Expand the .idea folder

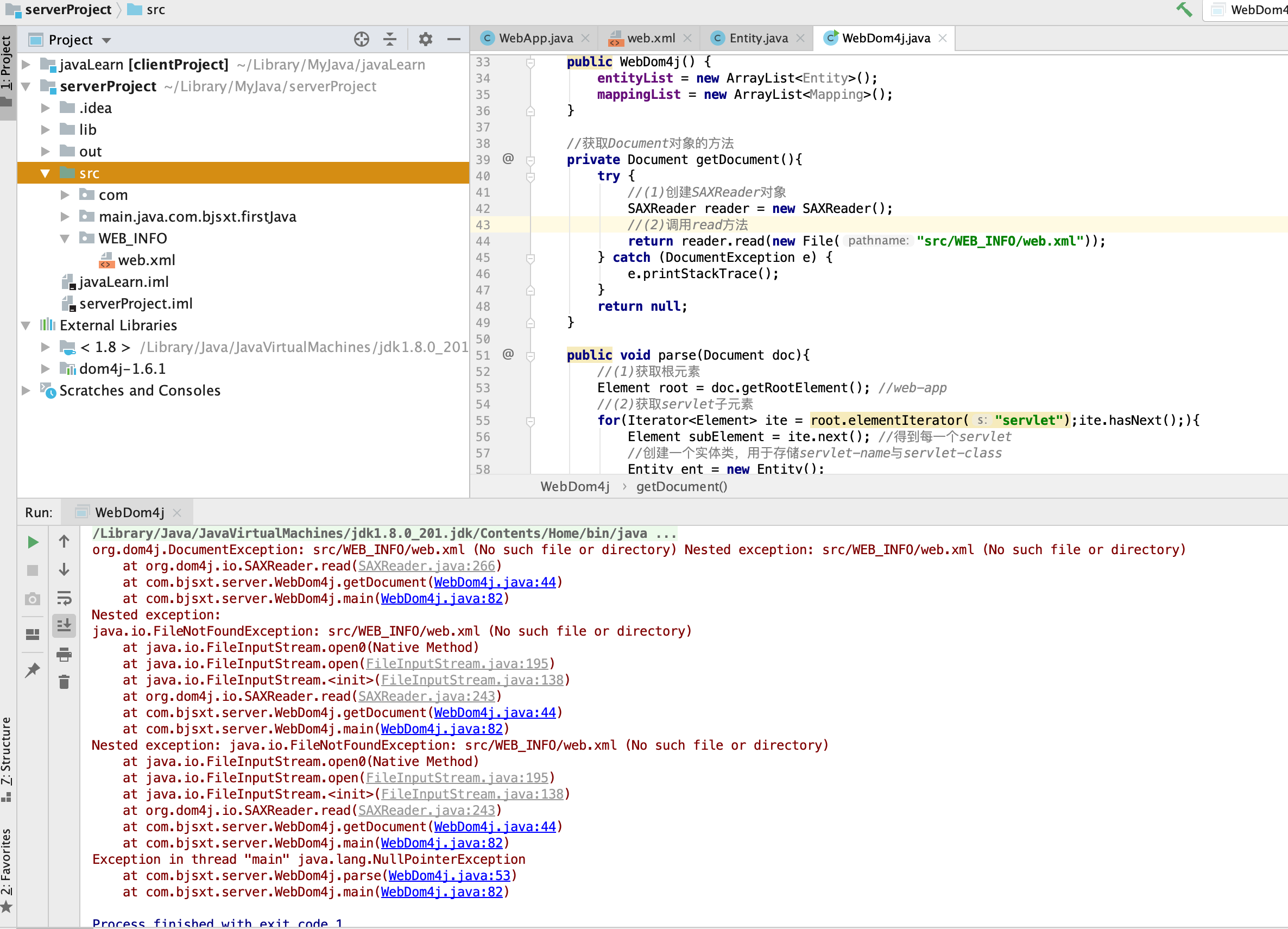click(46, 108)
